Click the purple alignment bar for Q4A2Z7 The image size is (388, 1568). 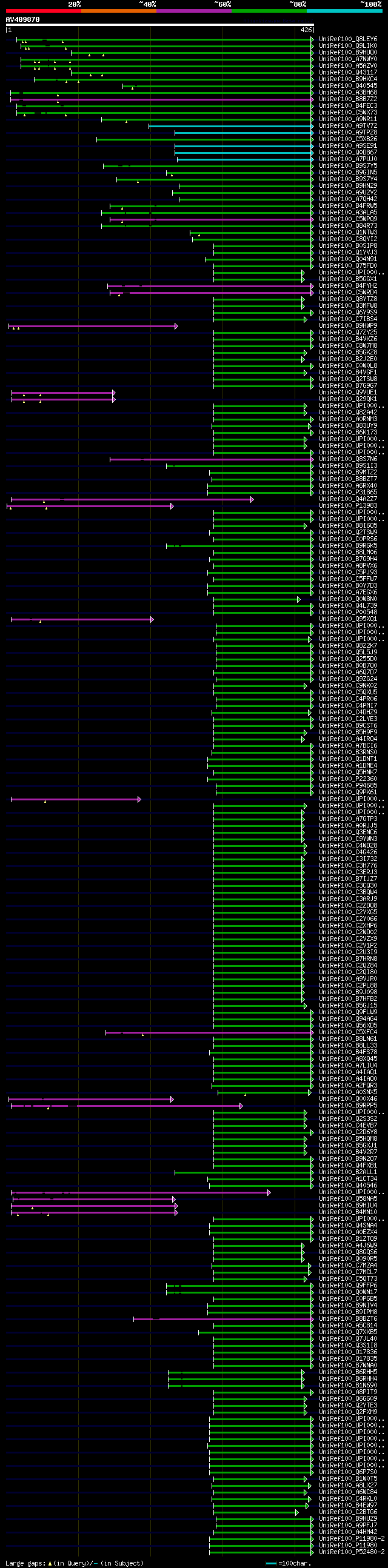[132, 499]
